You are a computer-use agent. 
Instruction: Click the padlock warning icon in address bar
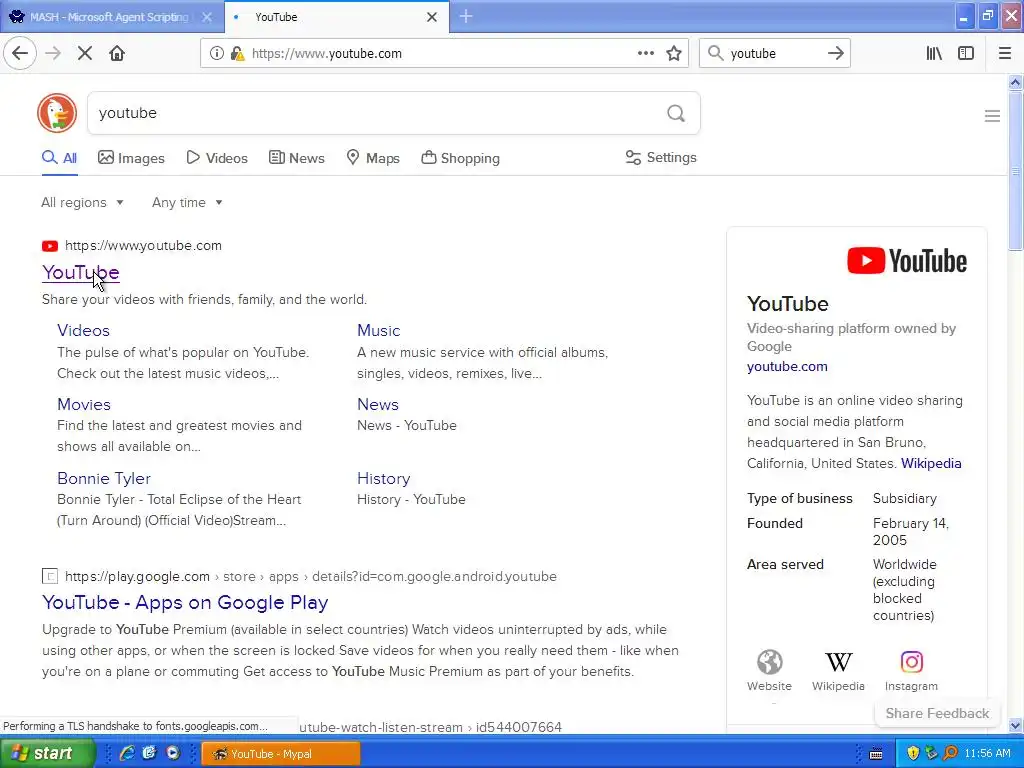point(238,54)
